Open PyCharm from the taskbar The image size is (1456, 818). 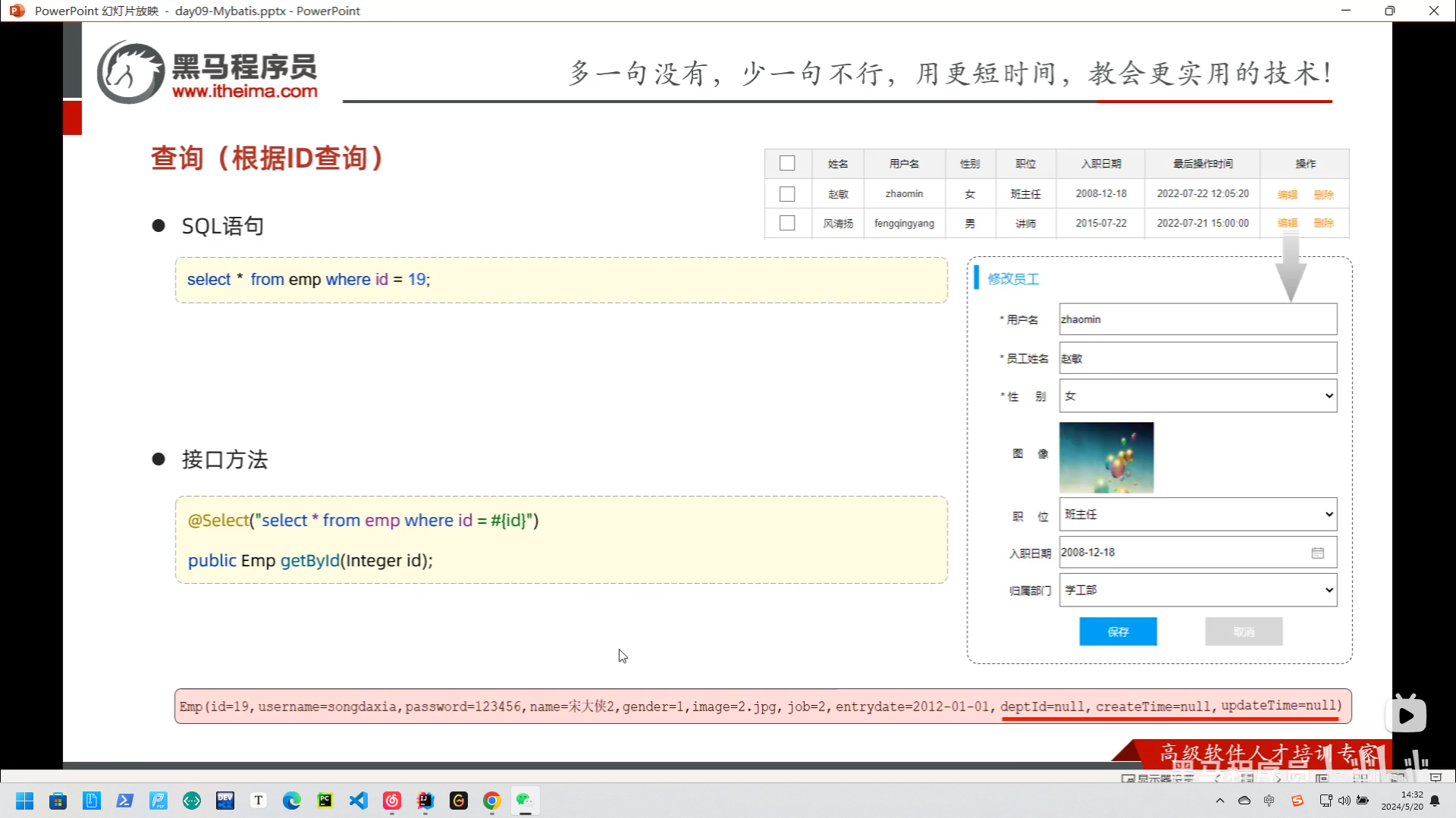click(325, 801)
